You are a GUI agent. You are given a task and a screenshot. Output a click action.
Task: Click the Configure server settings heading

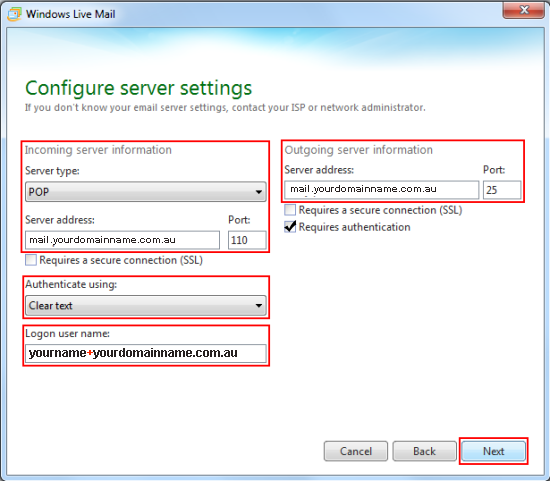[x=139, y=88]
